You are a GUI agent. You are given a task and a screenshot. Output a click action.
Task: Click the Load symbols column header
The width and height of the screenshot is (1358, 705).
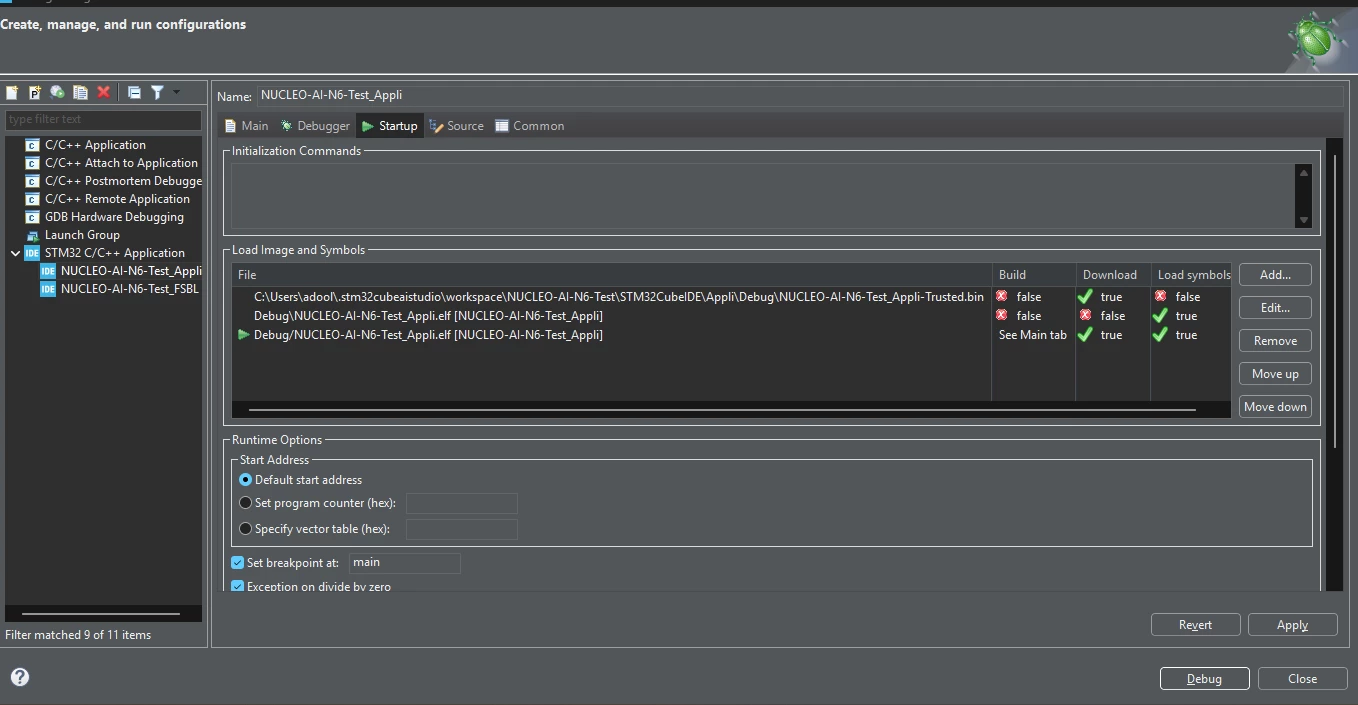pos(1192,275)
